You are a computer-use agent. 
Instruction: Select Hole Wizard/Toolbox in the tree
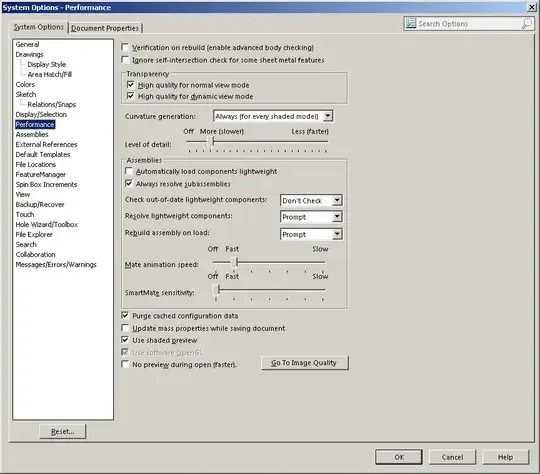pos(47,224)
